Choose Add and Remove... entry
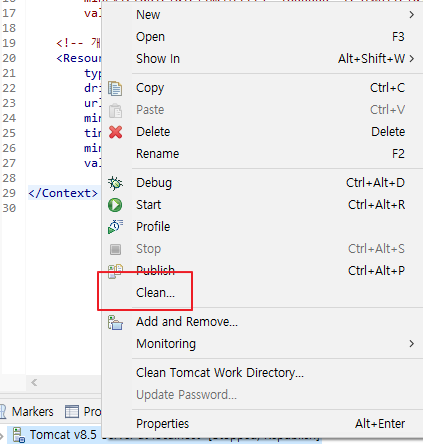 click(262, 322)
